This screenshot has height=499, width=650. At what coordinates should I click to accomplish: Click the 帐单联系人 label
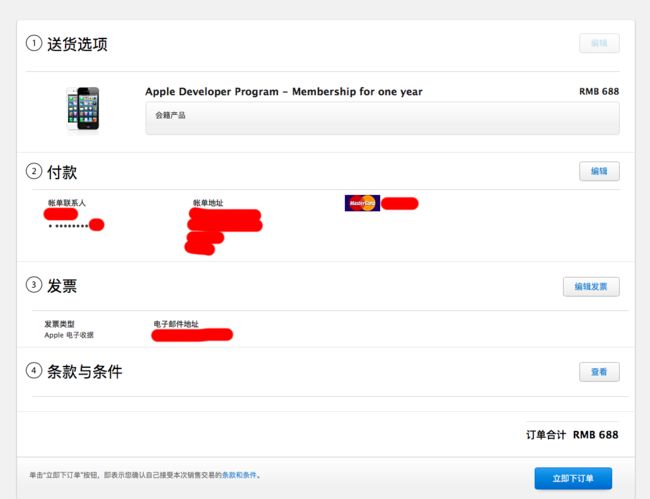67,203
